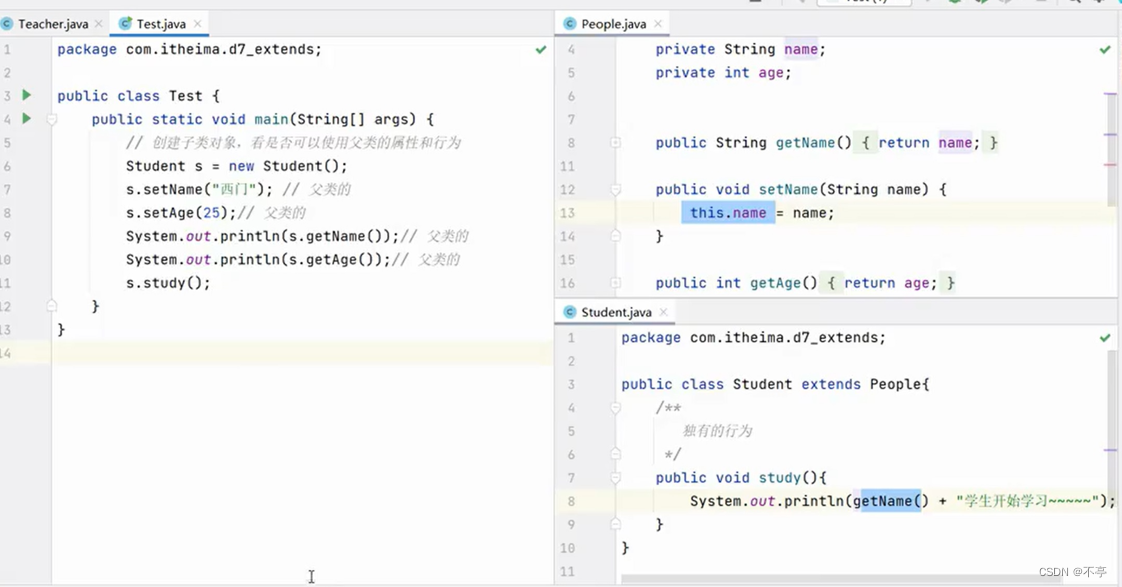Click the Debug icon next to Run
Viewport: 1122px width, 587px height.
pyautogui.click(x=979, y=5)
